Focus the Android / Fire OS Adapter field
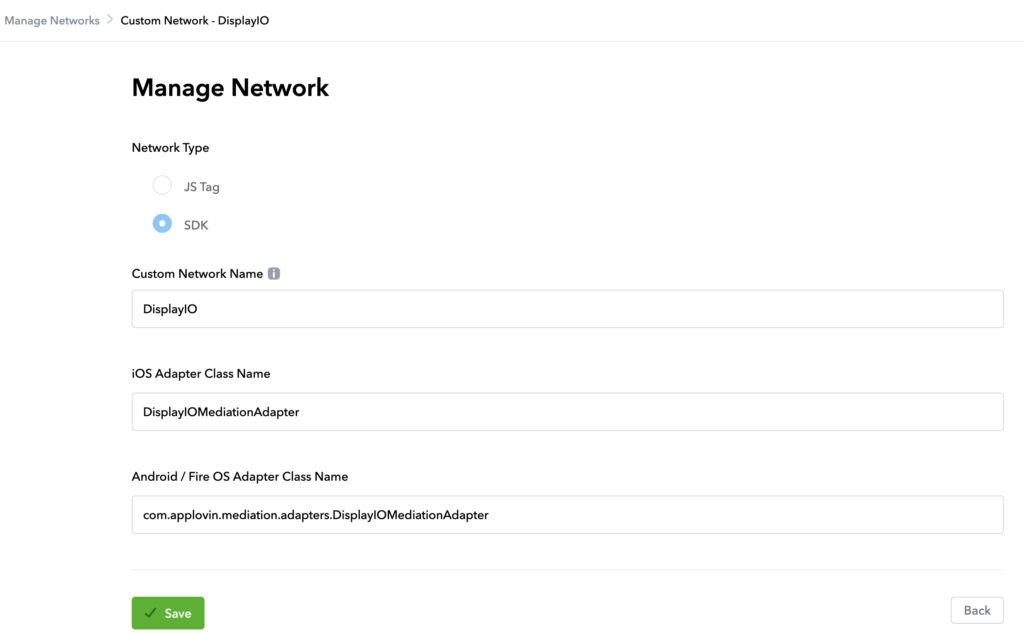The width and height of the screenshot is (1024, 636). (x=567, y=515)
